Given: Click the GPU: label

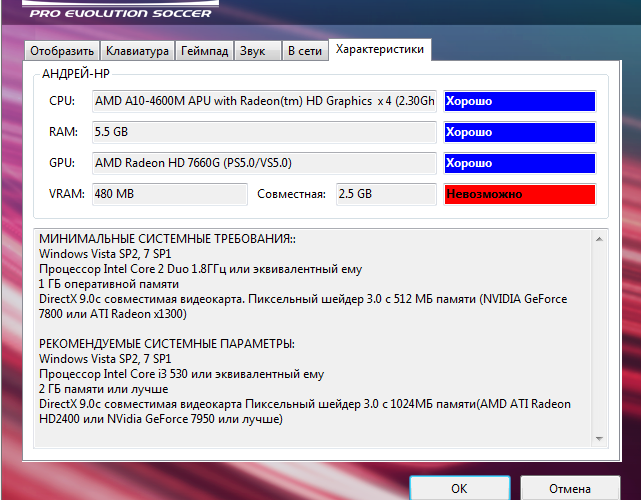Looking at the screenshot, I should [62, 163].
